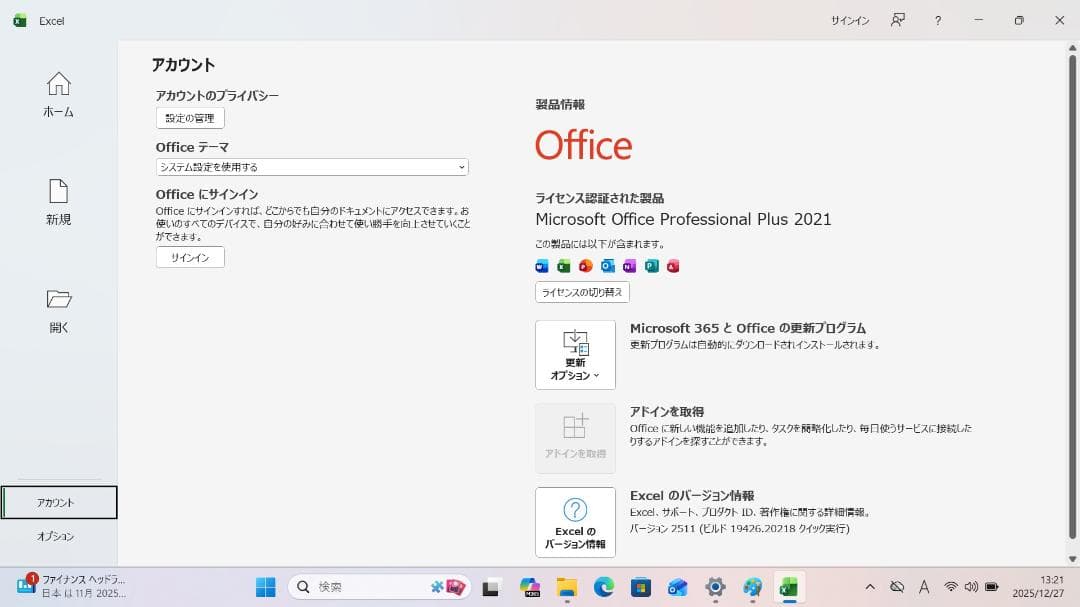Click the OneNote icon in included products
This screenshot has height=607, width=1080.
(x=629, y=265)
